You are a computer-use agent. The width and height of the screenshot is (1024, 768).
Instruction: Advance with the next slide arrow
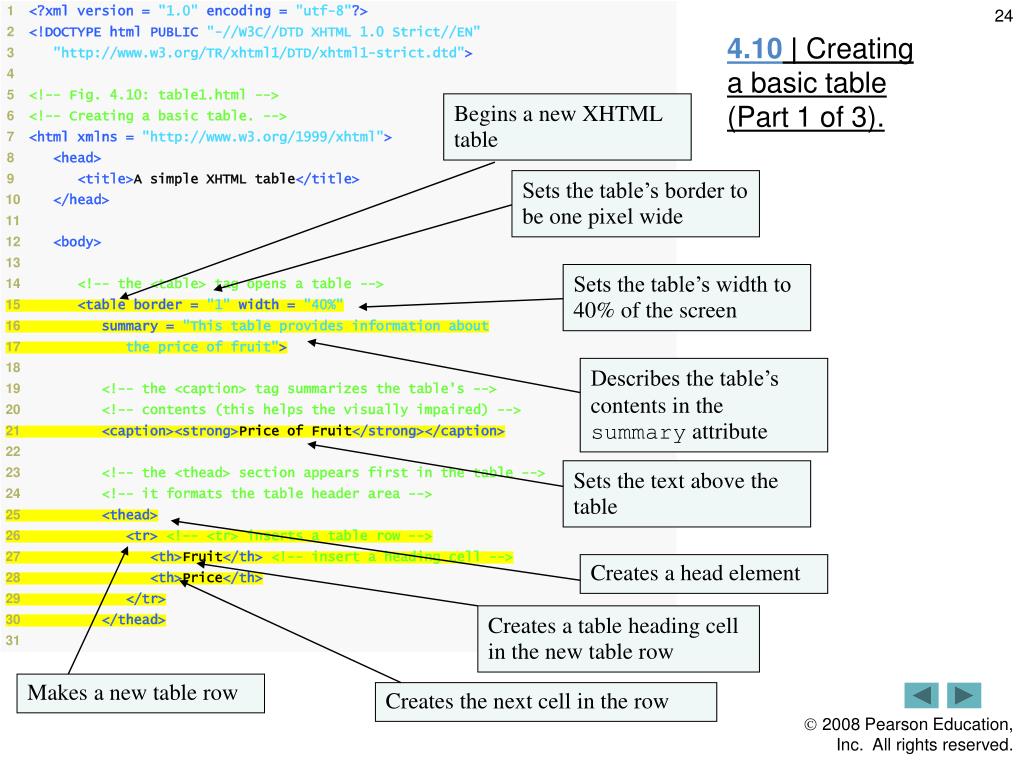pos(964,695)
